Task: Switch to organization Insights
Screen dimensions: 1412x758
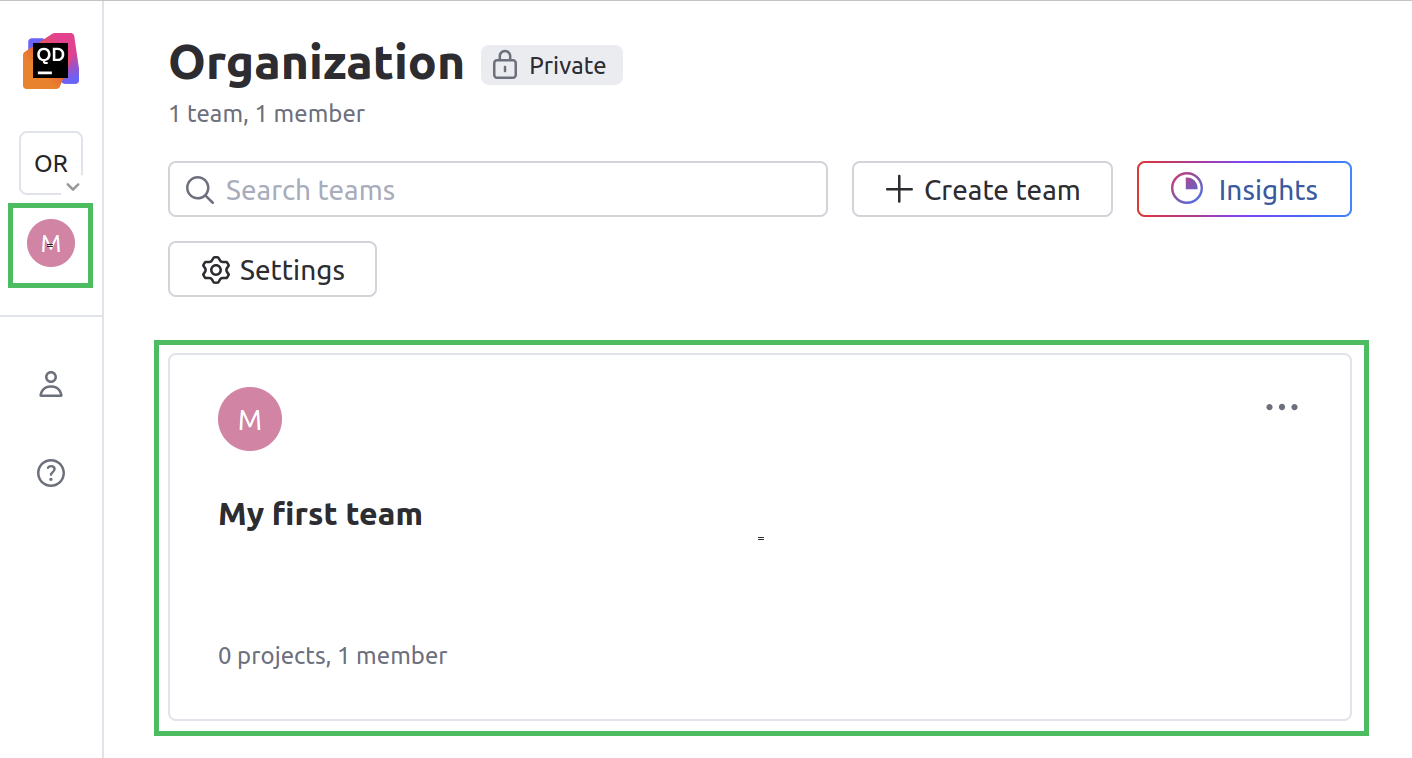Action: pos(1244,188)
